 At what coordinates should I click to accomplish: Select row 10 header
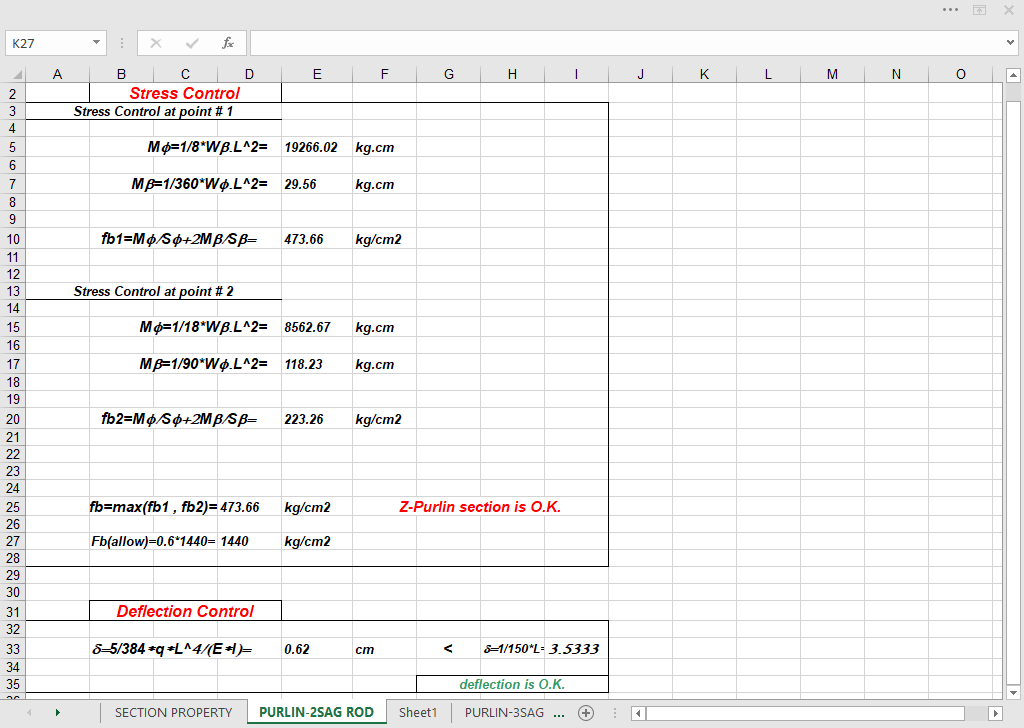[13, 239]
